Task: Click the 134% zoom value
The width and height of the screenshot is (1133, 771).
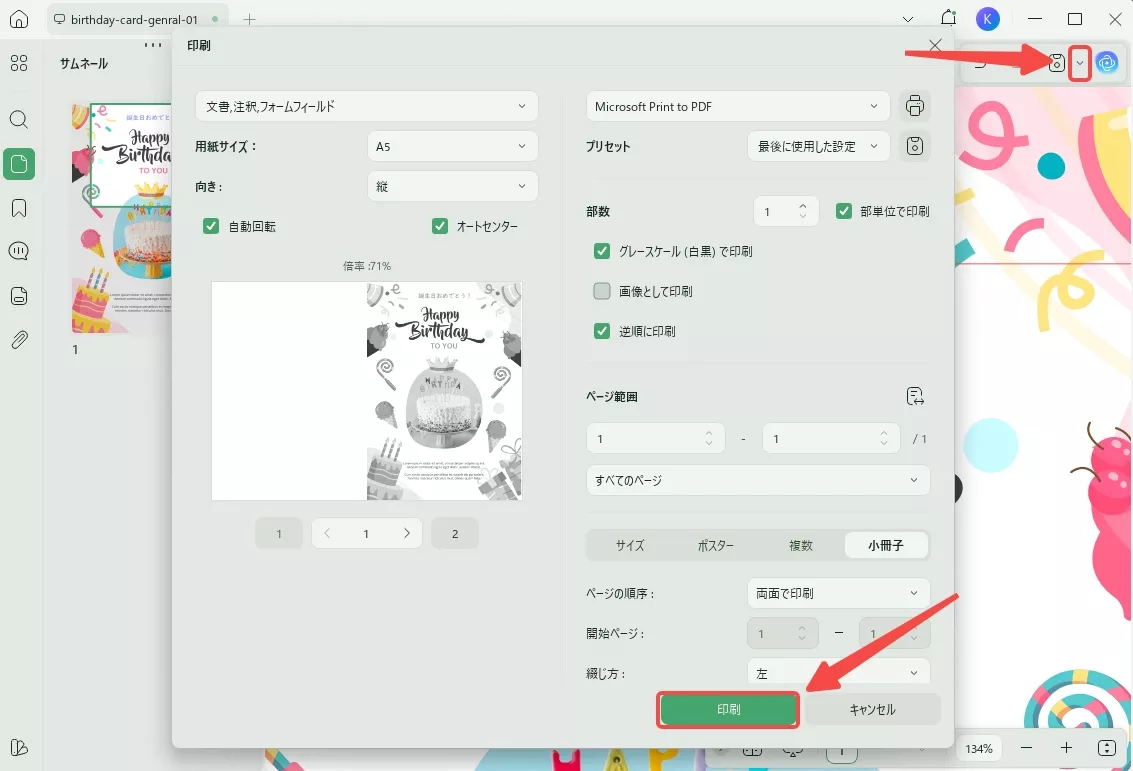Action: point(979,749)
